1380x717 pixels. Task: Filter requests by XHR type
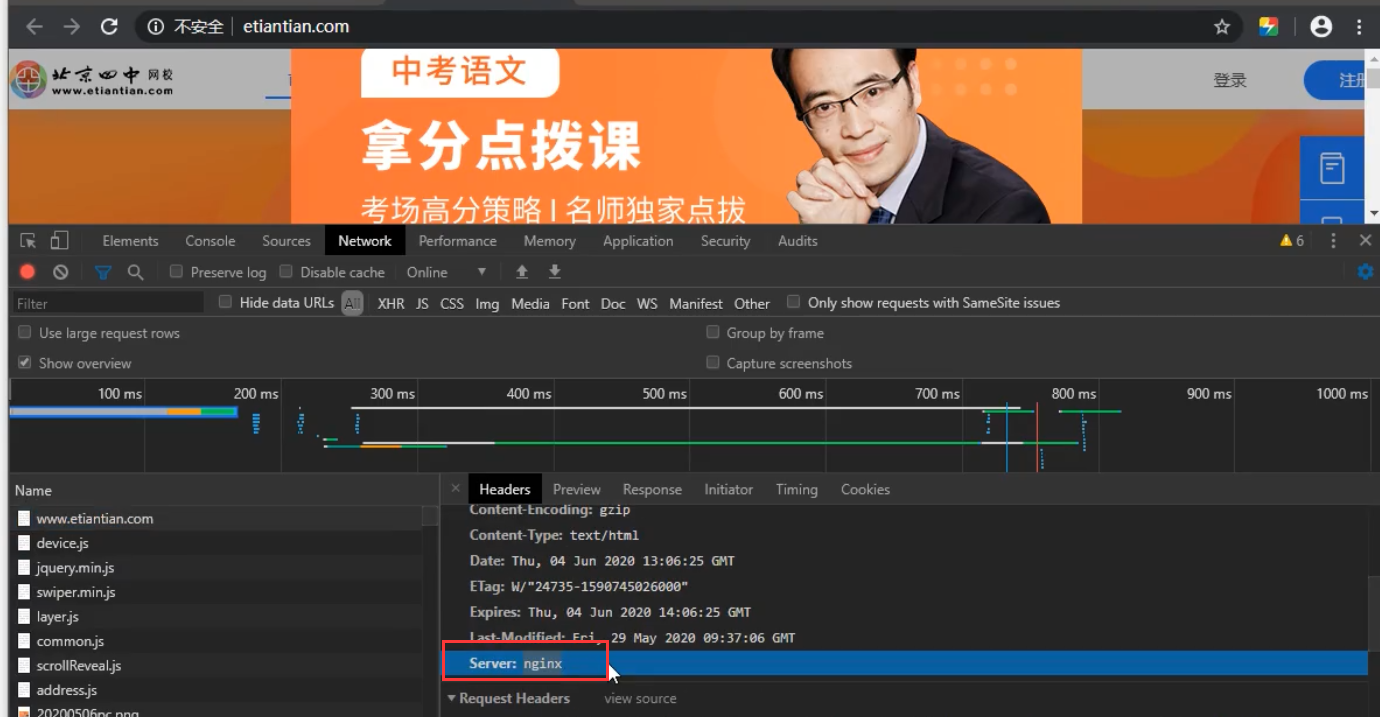point(391,303)
